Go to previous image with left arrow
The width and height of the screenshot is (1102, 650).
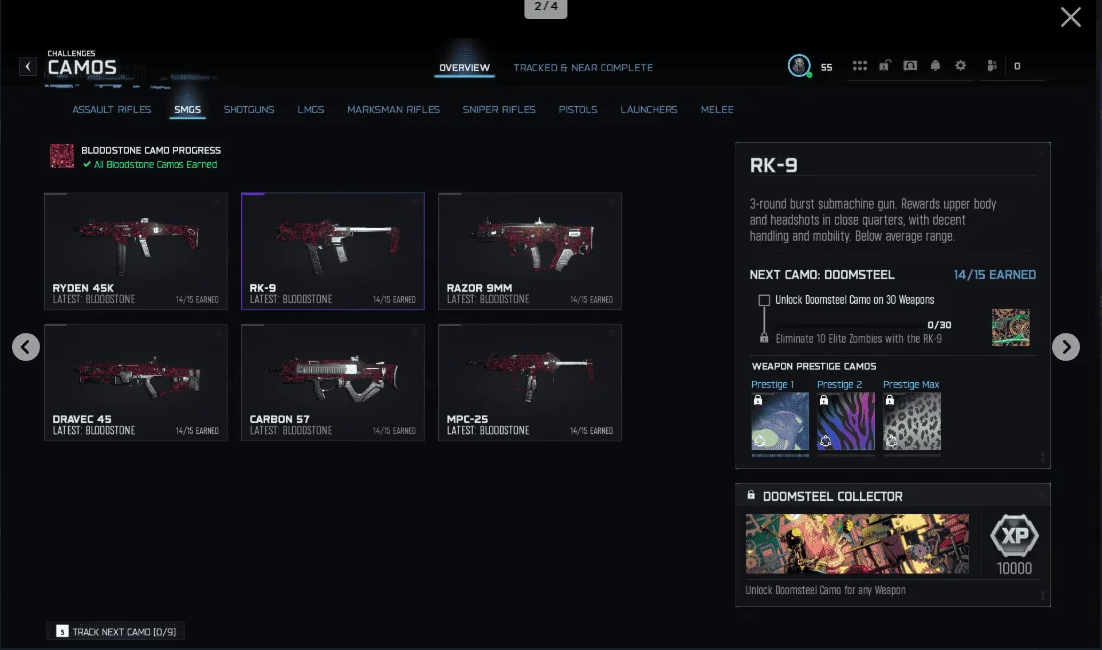pos(26,347)
